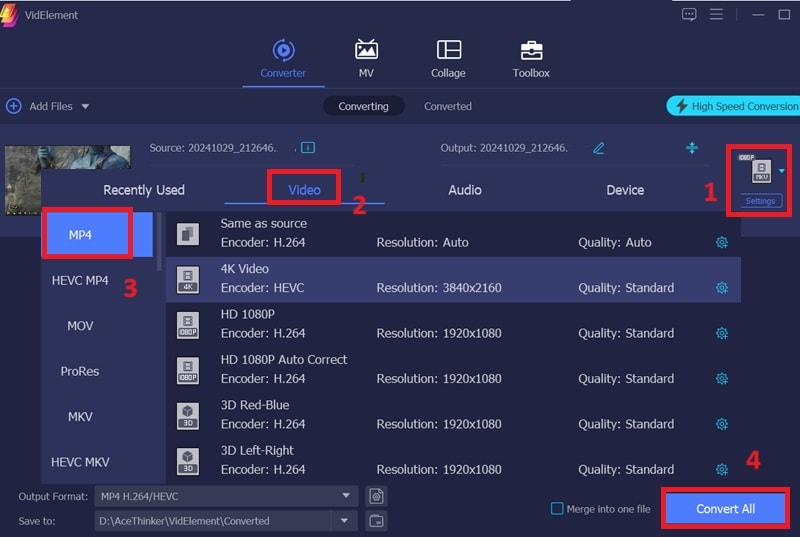The image size is (800, 537).
Task: Choose the HD 1080P Auto Correct preset row
Action: [453, 370]
